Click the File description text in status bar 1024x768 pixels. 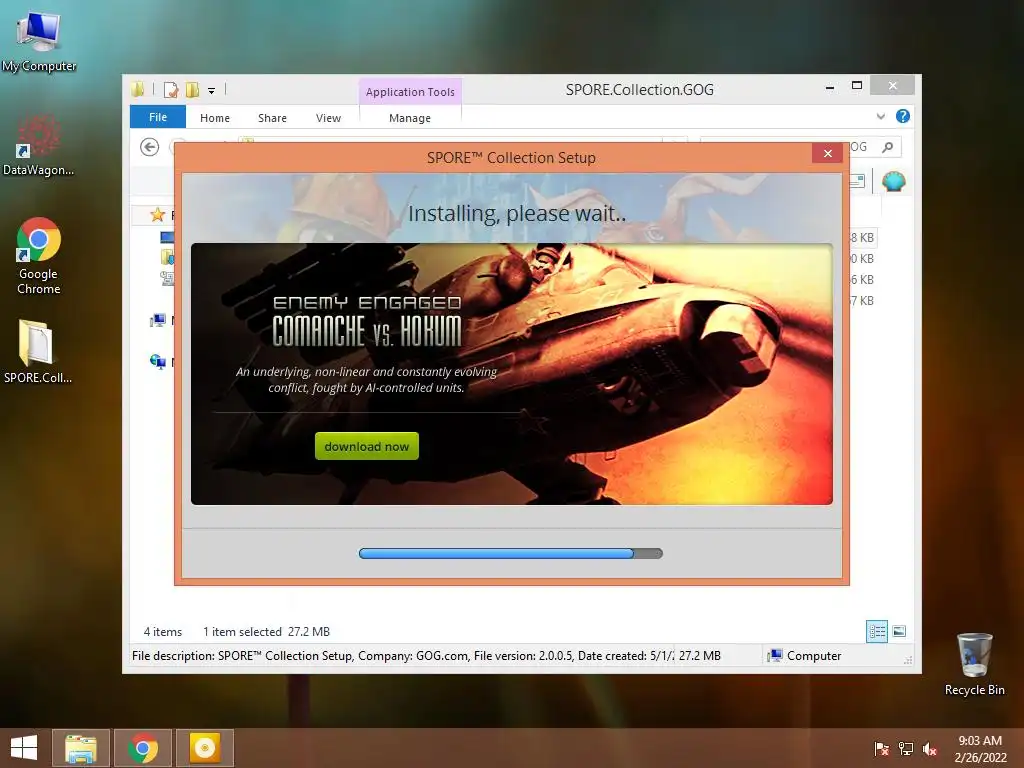402,656
